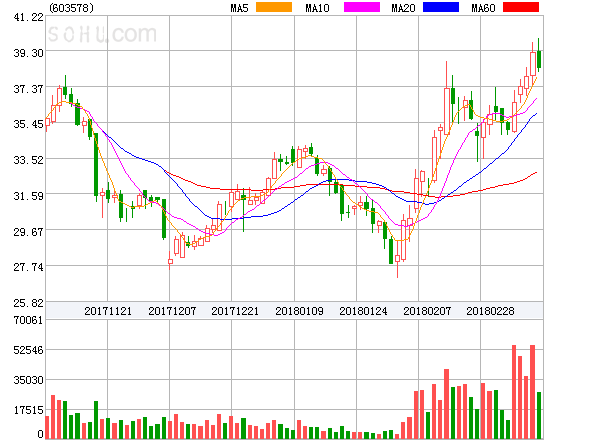Click the blue MA20 legend swatch
The height and width of the screenshot is (440, 600).
[441, 7]
